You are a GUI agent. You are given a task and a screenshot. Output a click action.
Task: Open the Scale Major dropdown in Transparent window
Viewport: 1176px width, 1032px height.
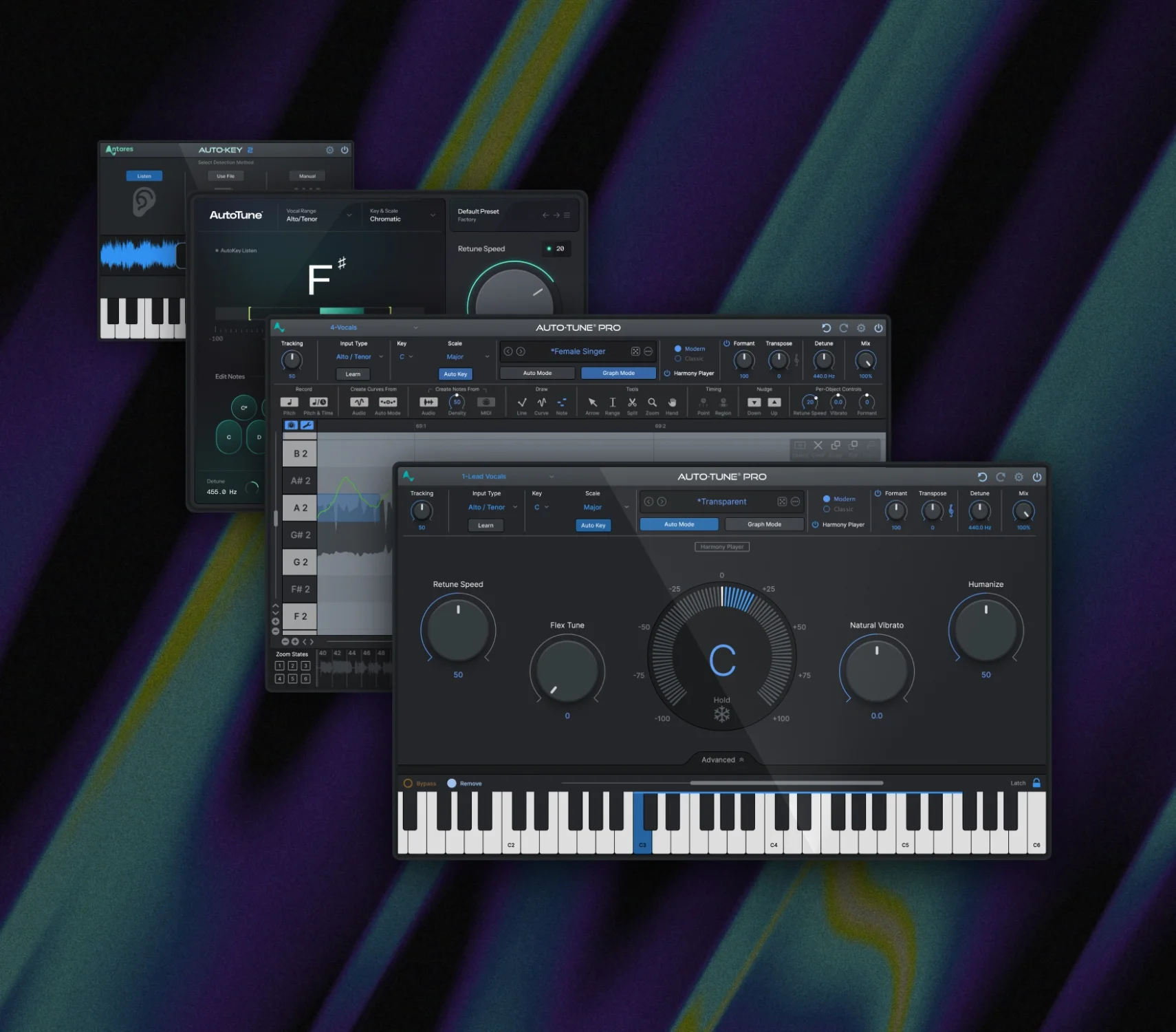(x=605, y=507)
